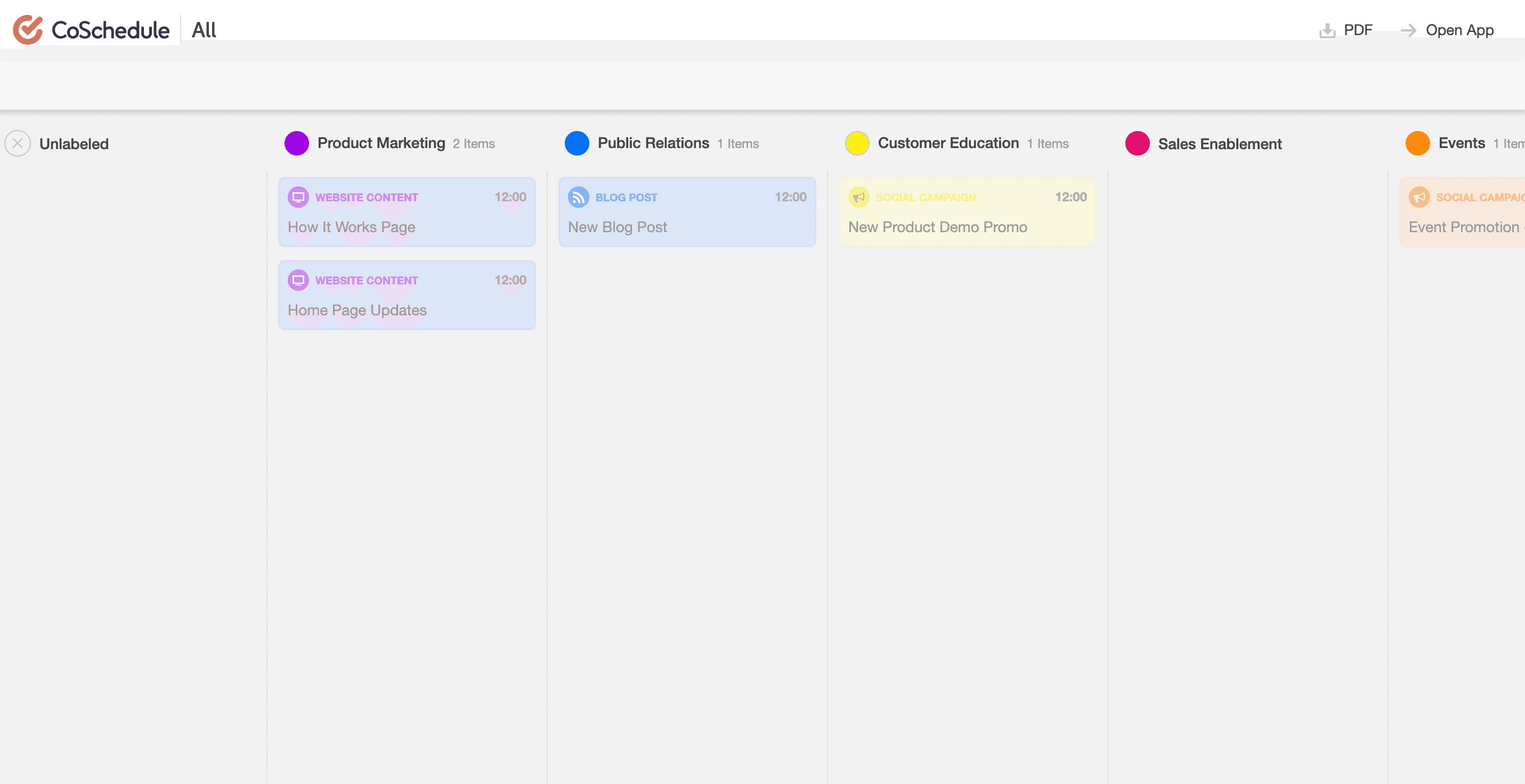This screenshot has width=1525, height=784.
Task: Select the Unlabeled column header
Action: pyautogui.click(x=74, y=144)
